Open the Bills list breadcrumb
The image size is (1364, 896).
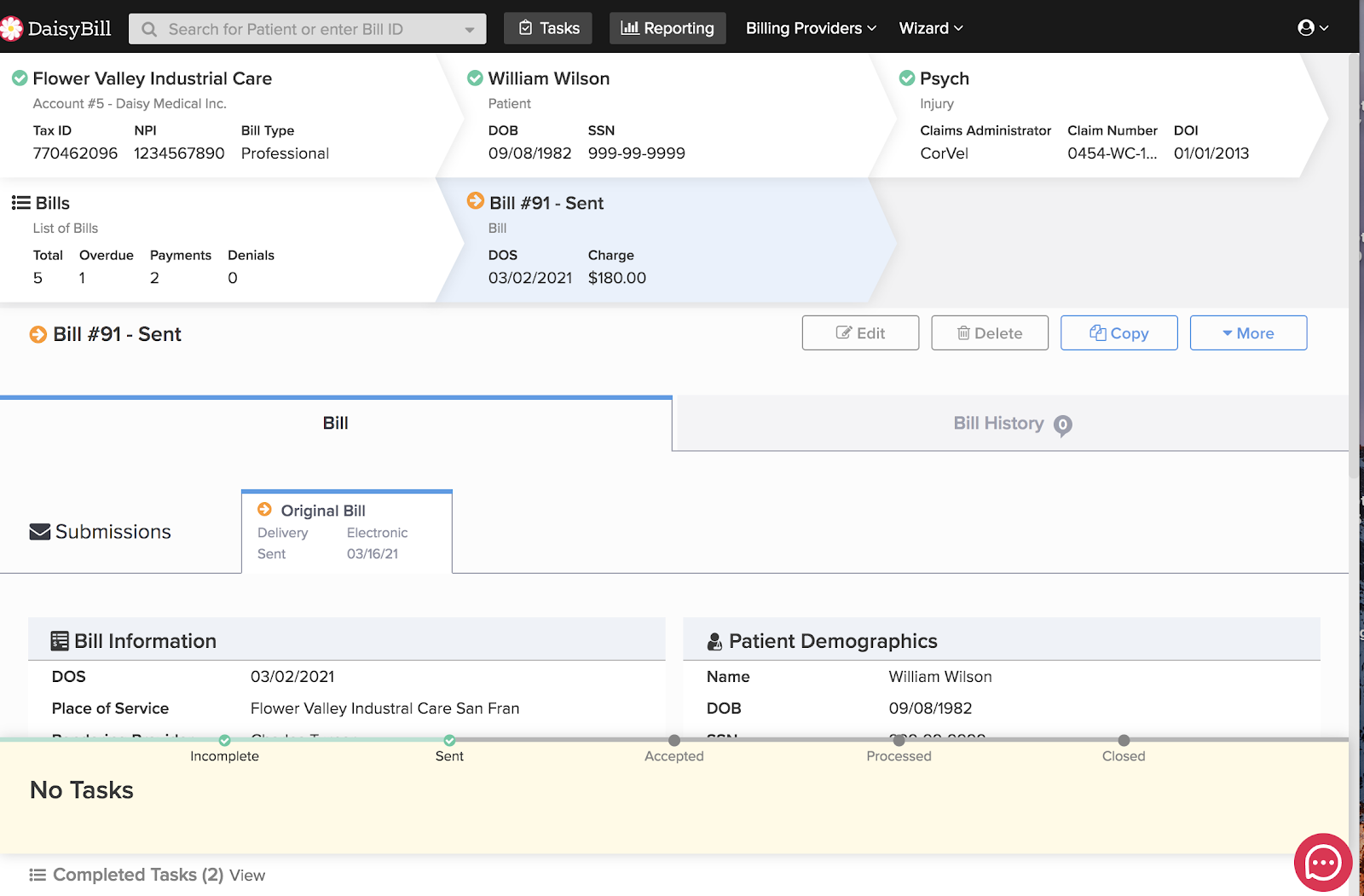[52, 203]
